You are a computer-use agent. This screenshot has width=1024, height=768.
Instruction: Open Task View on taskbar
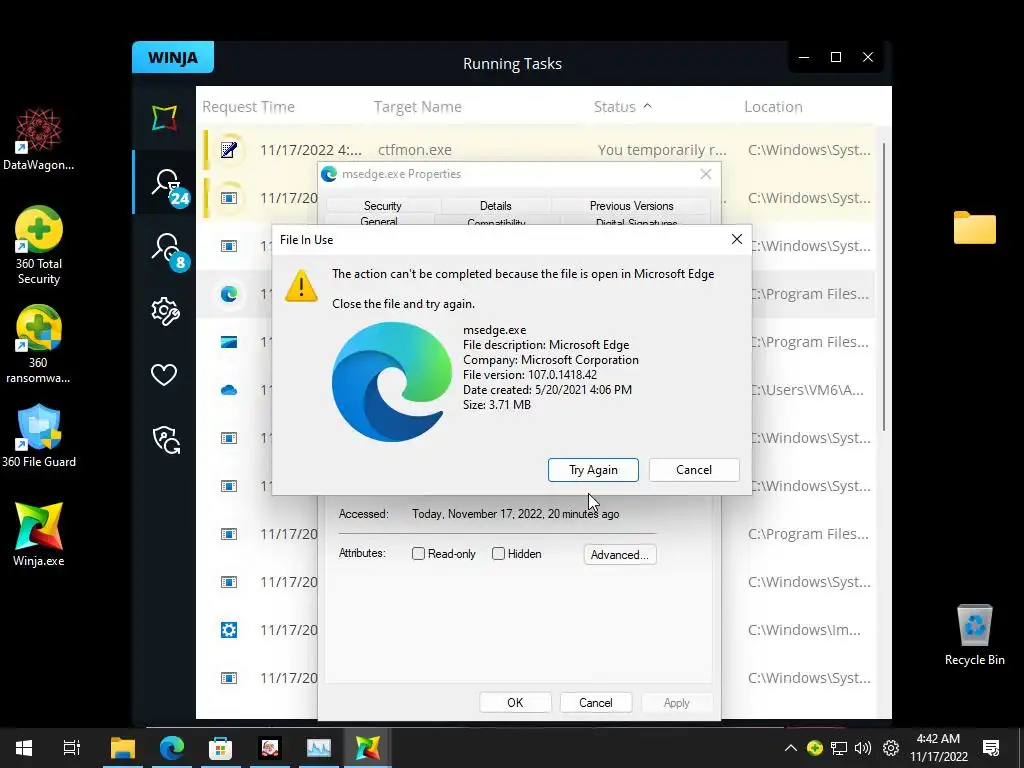click(x=72, y=748)
